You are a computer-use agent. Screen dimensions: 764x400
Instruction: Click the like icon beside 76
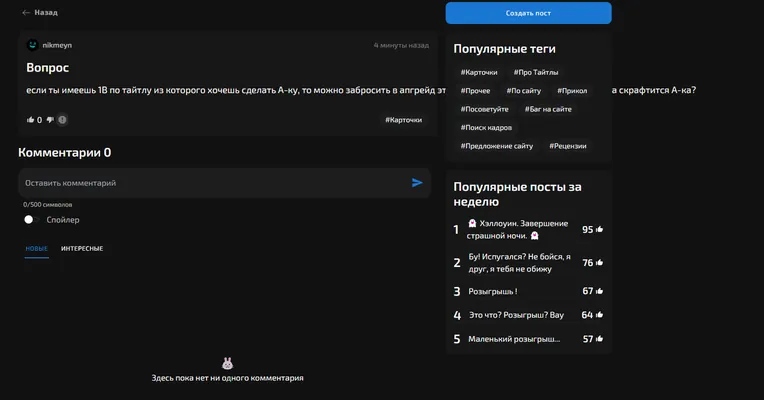599,262
